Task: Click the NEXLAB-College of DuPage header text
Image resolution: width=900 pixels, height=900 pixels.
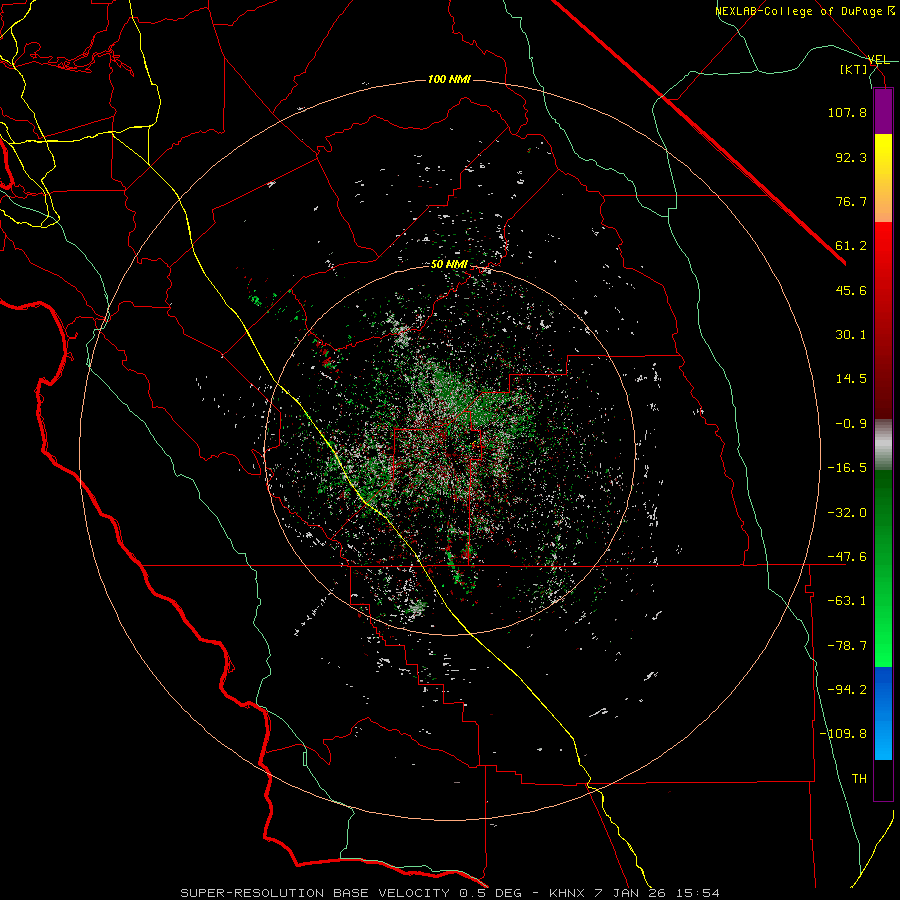Action: click(800, 11)
